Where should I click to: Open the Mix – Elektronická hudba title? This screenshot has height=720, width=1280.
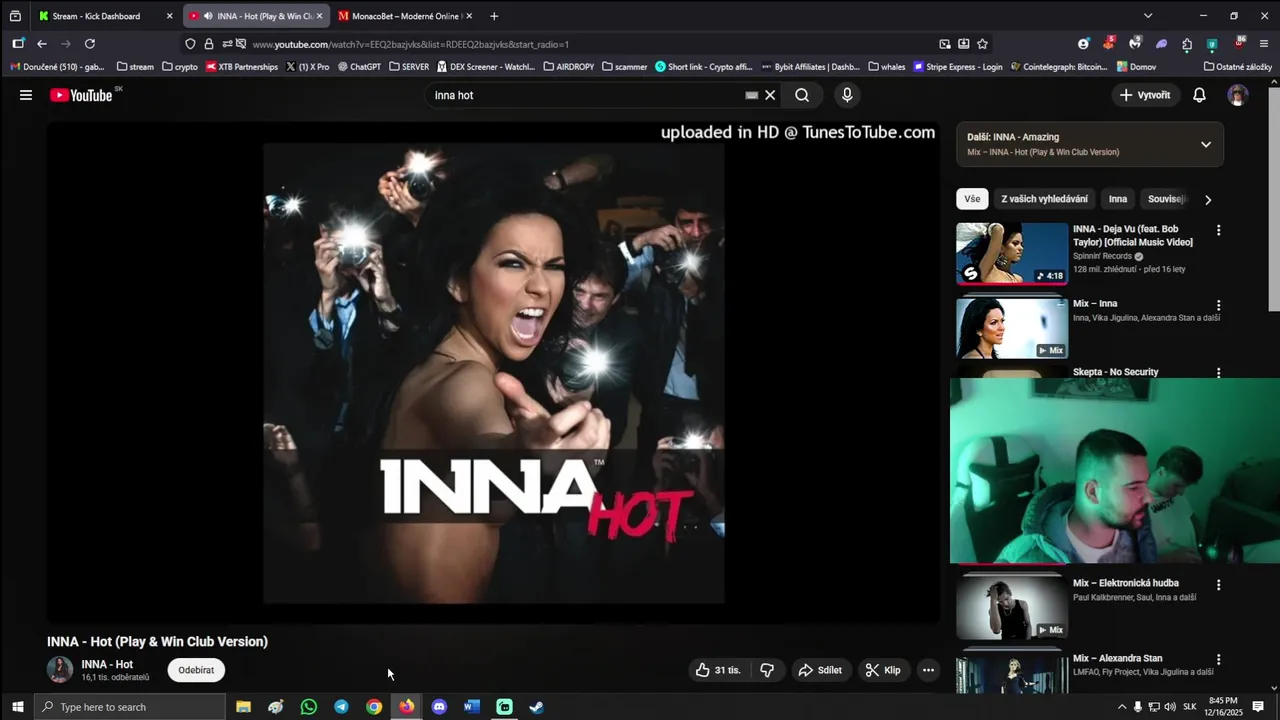[1125, 583]
